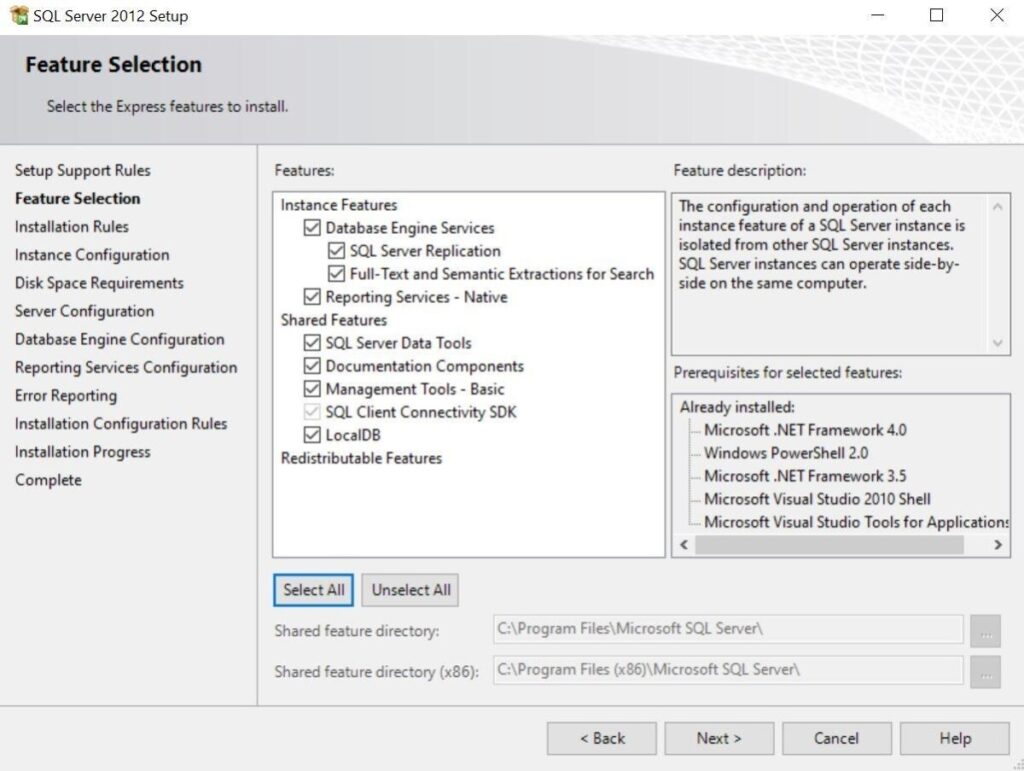The height and width of the screenshot is (771, 1024).
Task: Click the Select All button
Action: (313, 590)
